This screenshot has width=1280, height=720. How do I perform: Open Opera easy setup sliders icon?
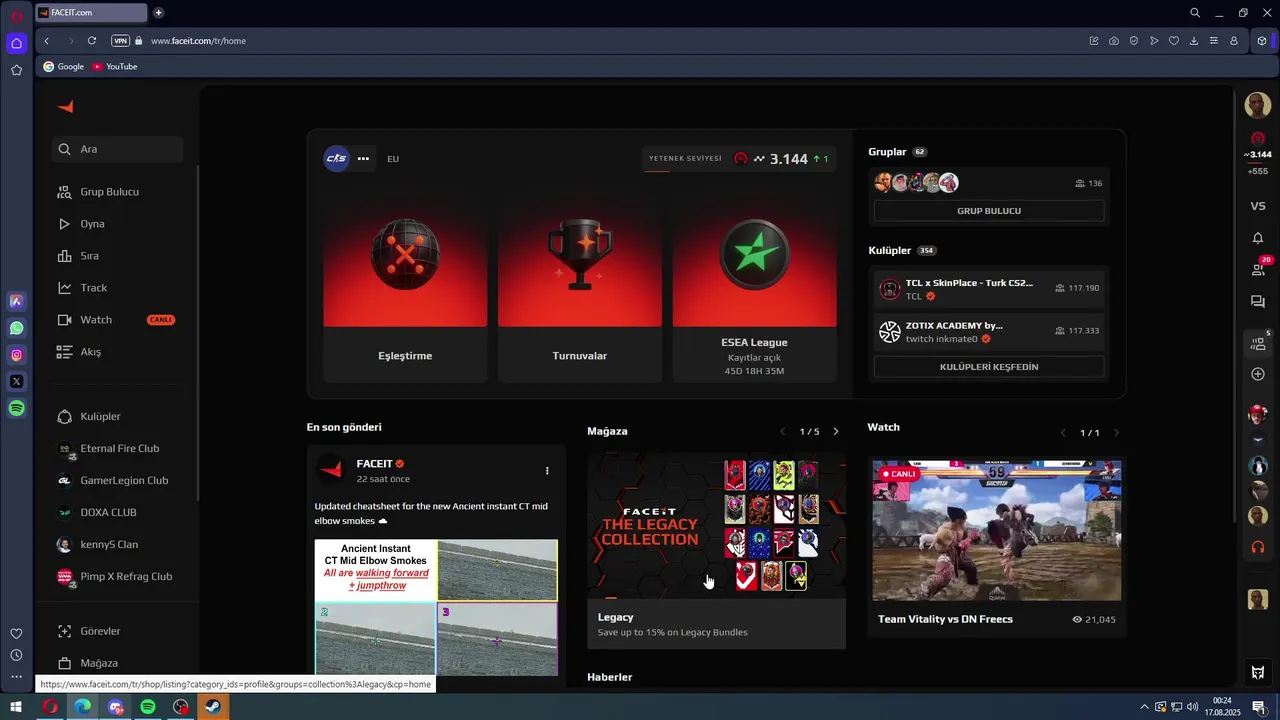point(1214,41)
